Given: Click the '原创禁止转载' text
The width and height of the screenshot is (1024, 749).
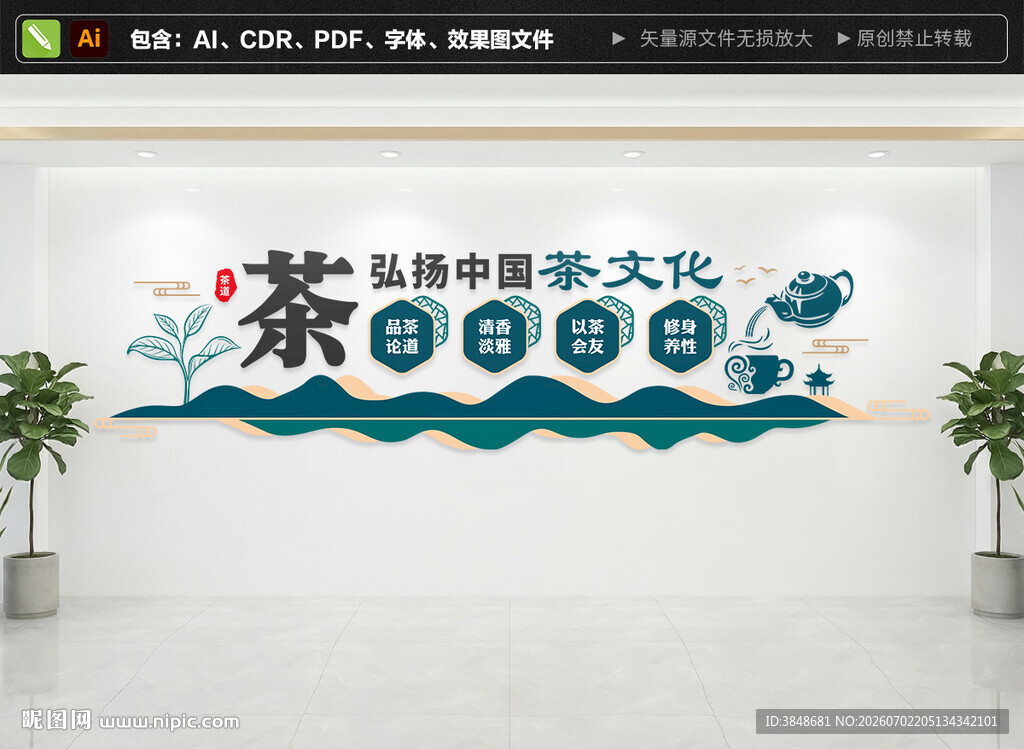Looking at the screenshot, I should (x=914, y=39).
